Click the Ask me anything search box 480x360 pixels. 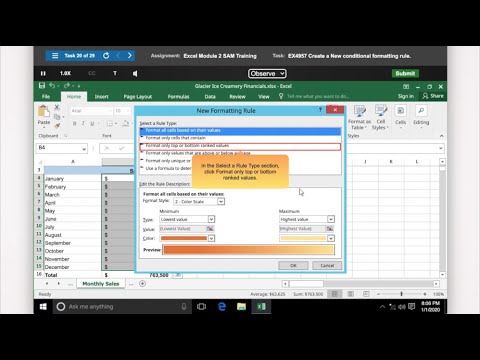click(122, 306)
